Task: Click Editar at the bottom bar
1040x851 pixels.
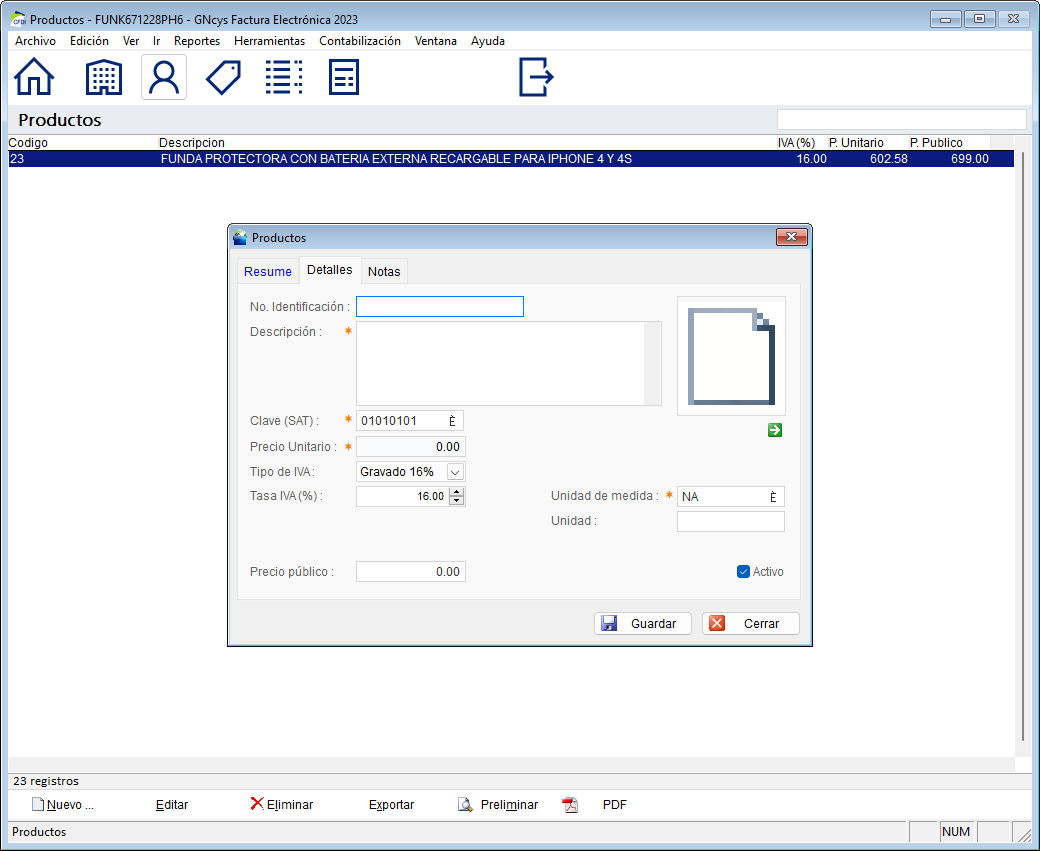Action: click(172, 805)
